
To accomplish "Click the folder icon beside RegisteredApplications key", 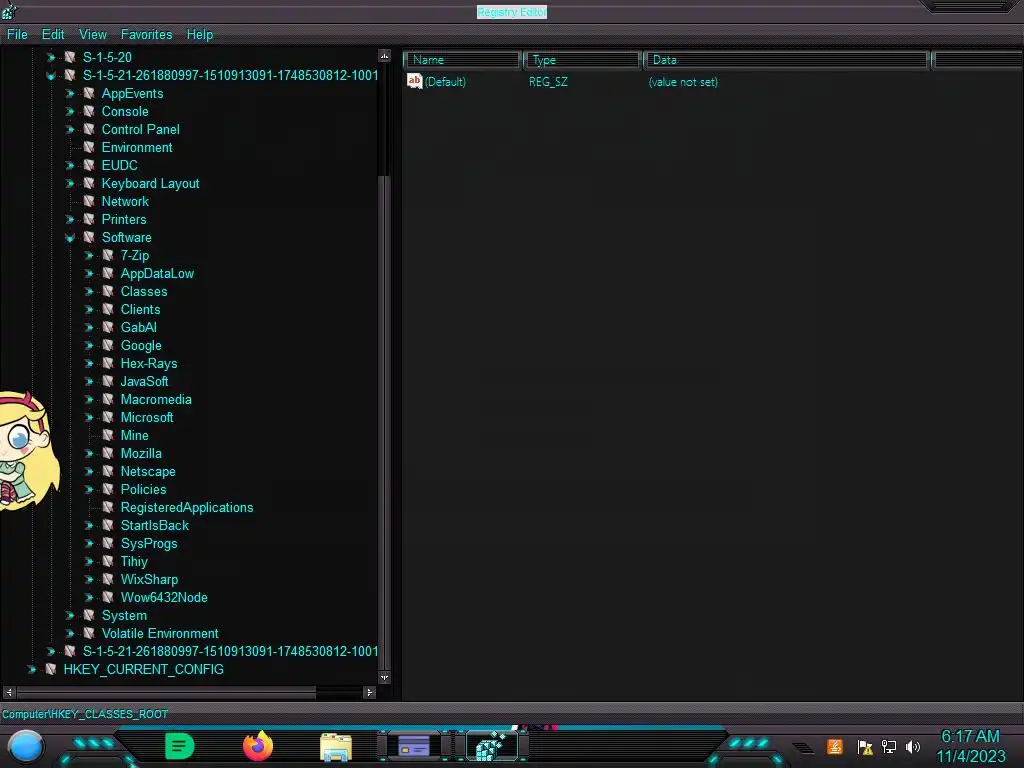I will (108, 507).
